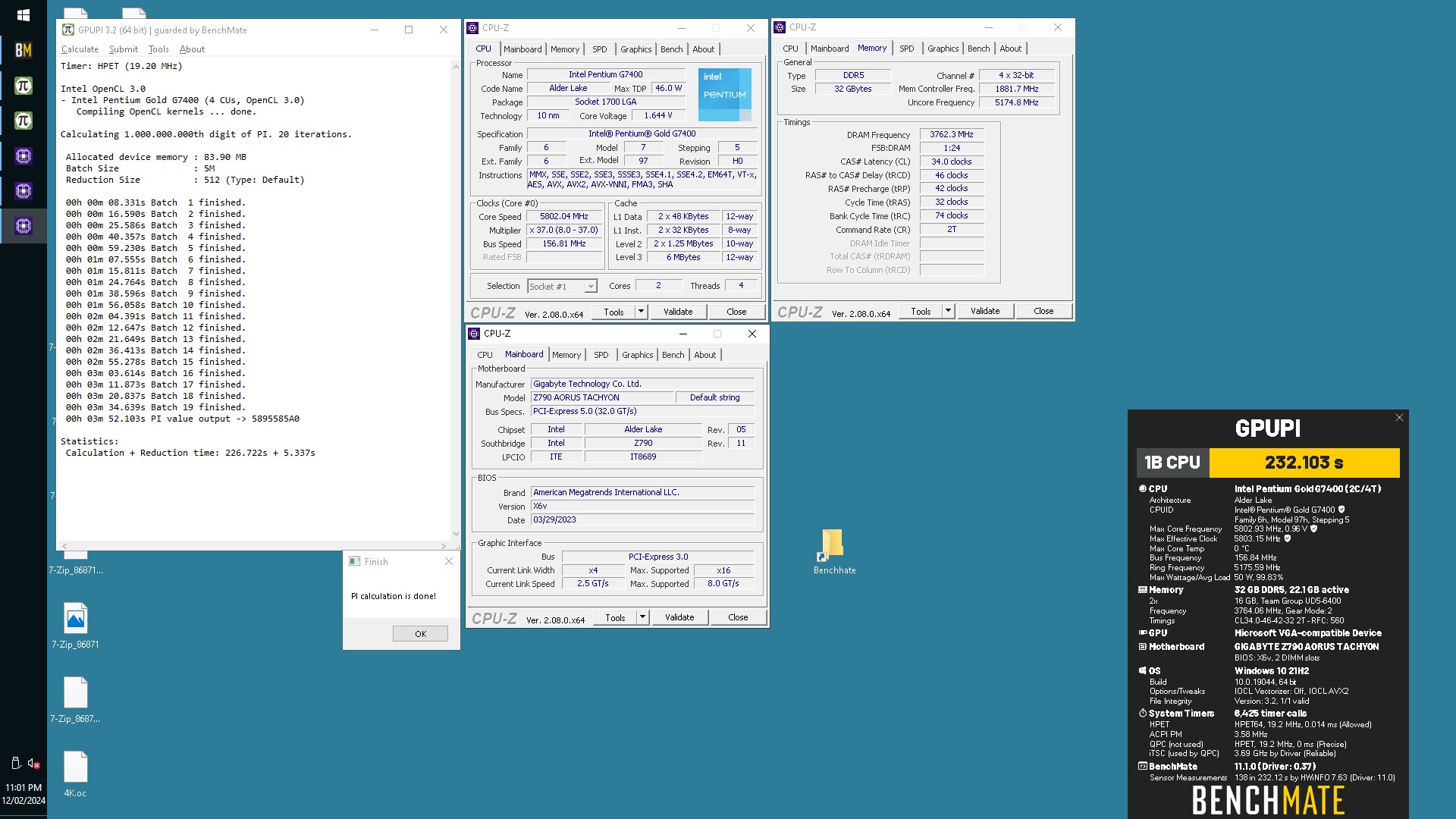The image size is (1456, 819).
Task: Click the Core Voltage value 1.644 V
Action: [658, 116]
